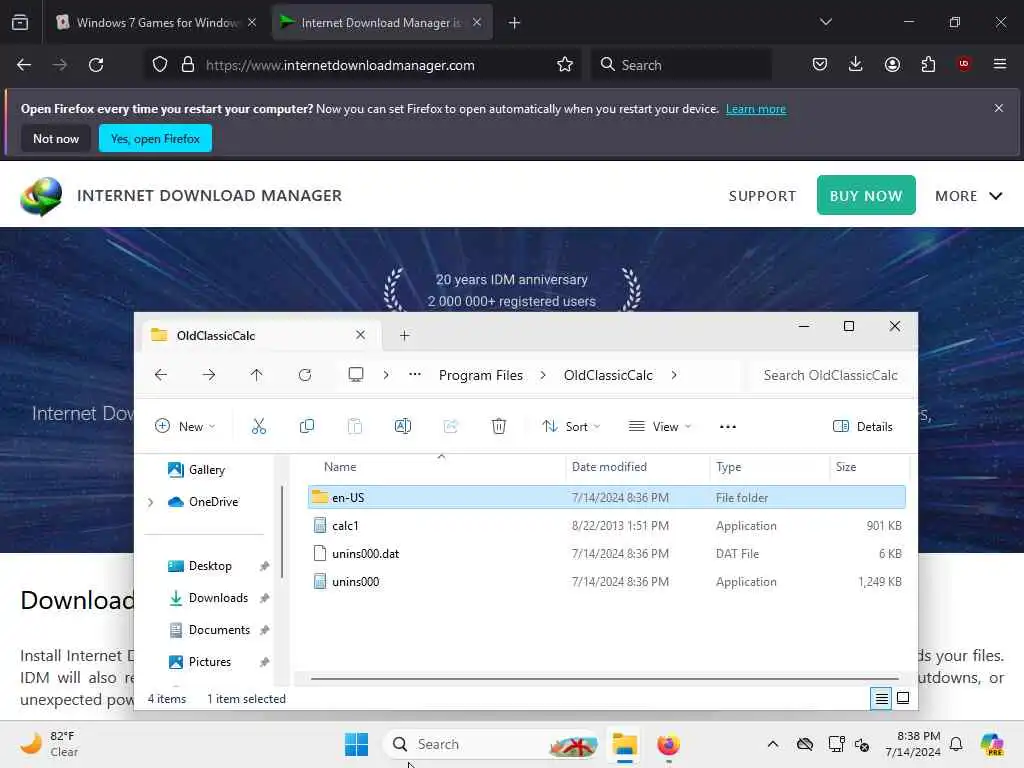Image resolution: width=1024 pixels, height=768 pixels.
Task: Click Yes, open Firefox button
Action: coord(155,138)
